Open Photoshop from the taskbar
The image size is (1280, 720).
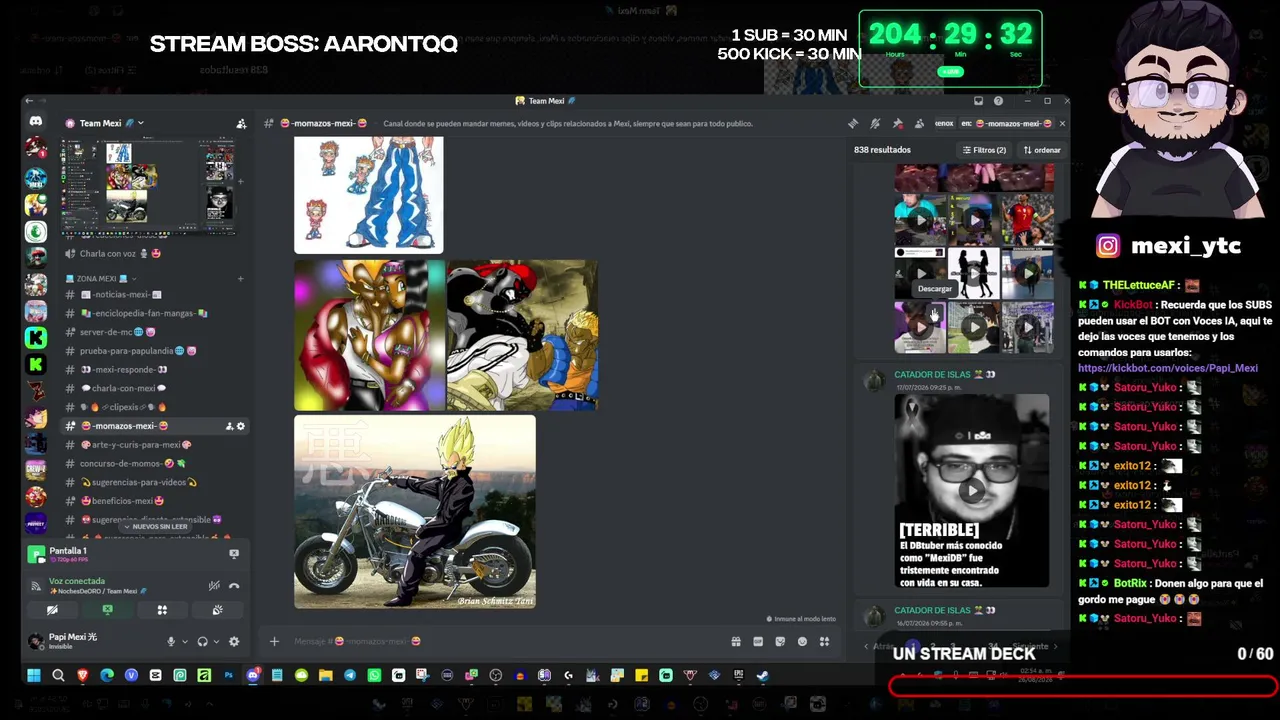228,675
